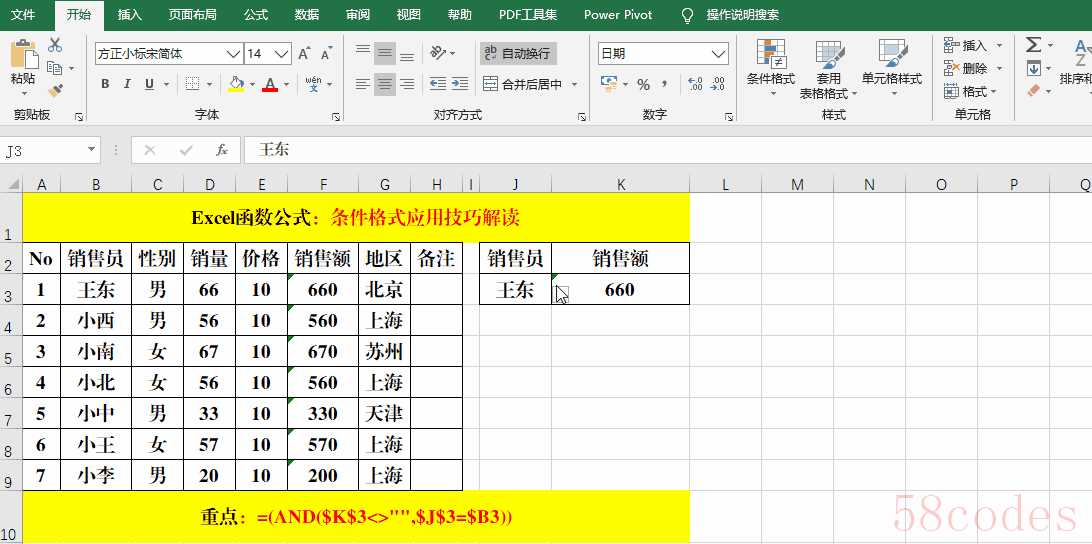Expand the 粘贴 paste options arrow

[x=23, y=91]
